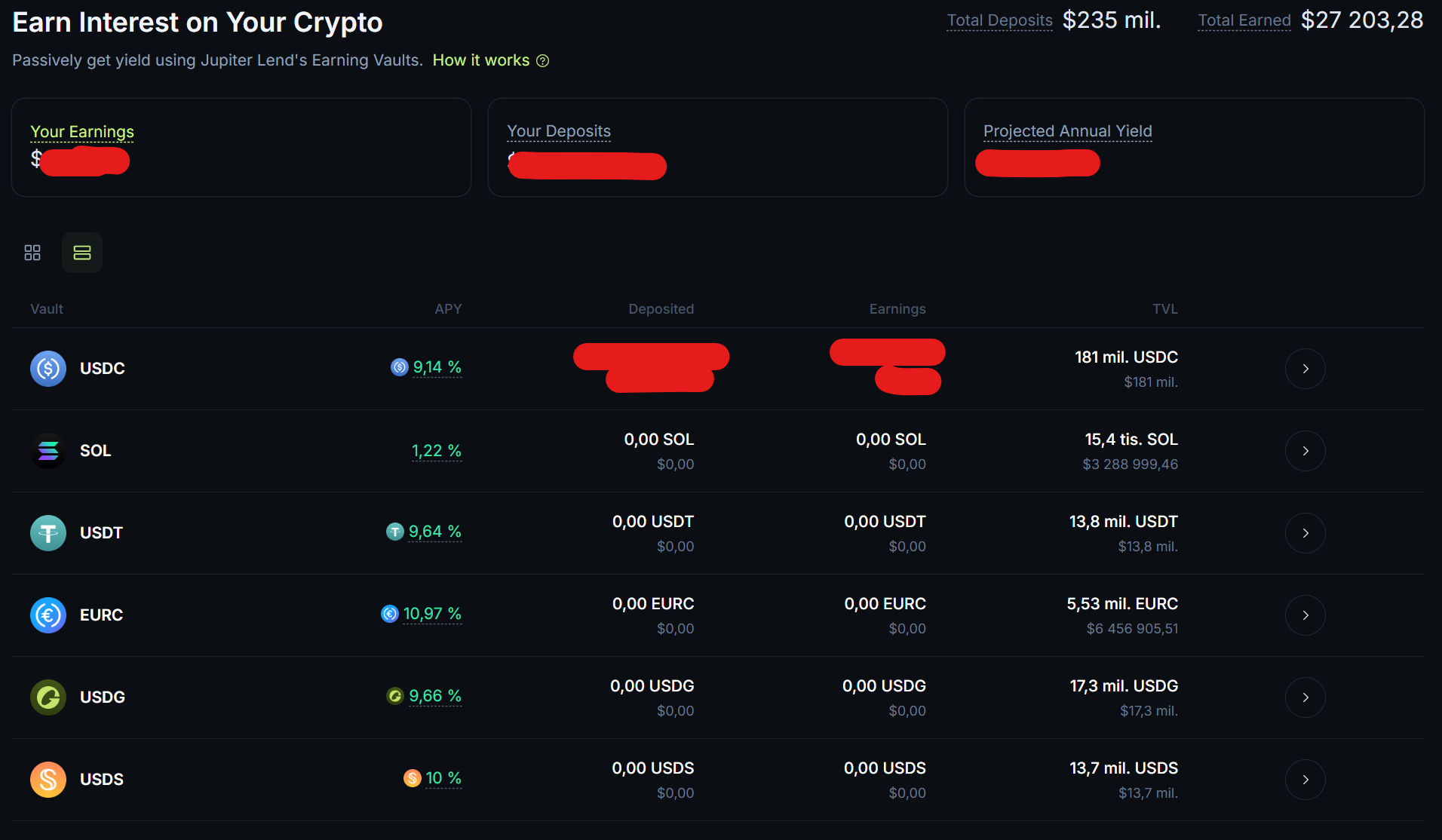Click the SOL vault coin icon
The image size is (1442, 840).
point(48,451)
